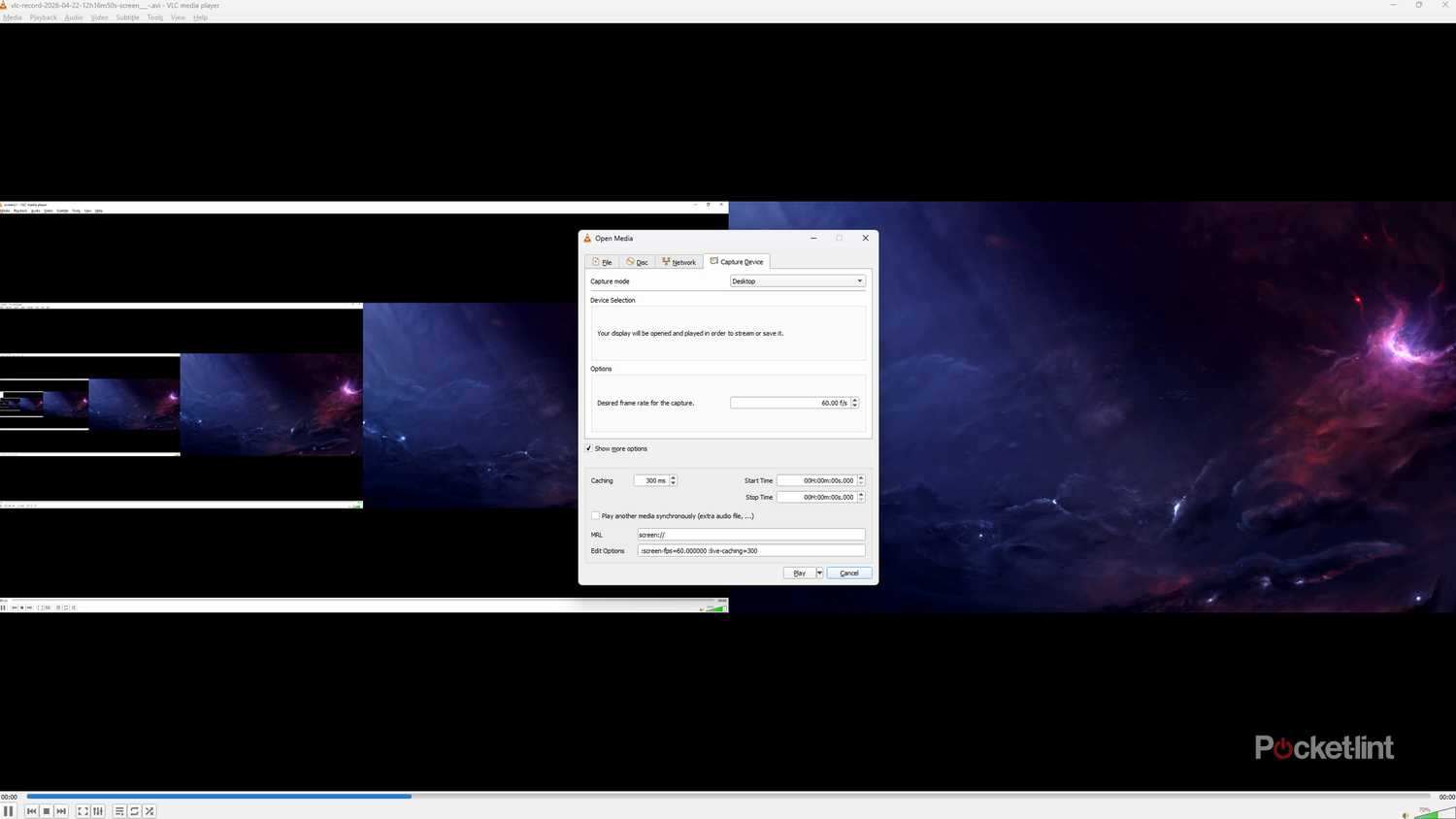Expand the Play button options arrow

tap(819, 573)
